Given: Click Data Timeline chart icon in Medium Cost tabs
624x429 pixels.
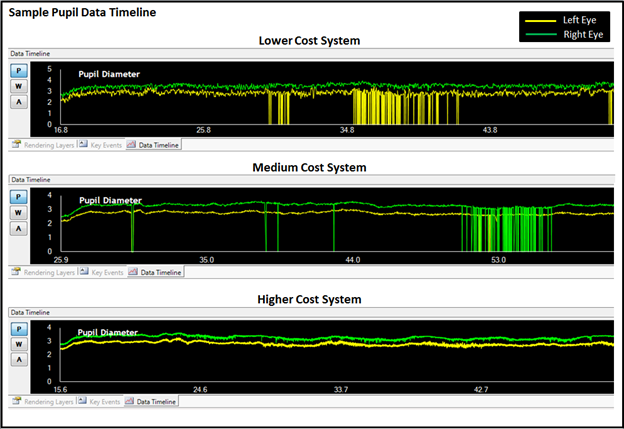Looking at the screenshot, I should 133,272.
